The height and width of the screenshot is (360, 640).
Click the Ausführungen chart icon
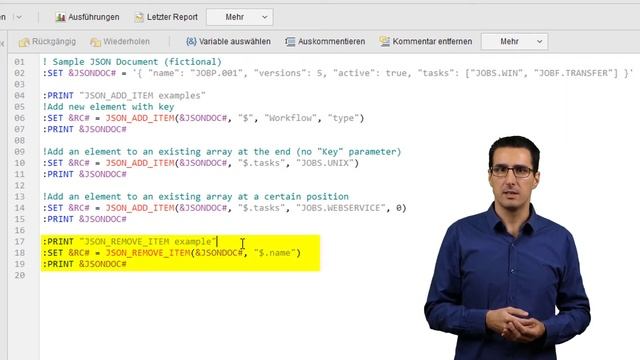(60, 17)
